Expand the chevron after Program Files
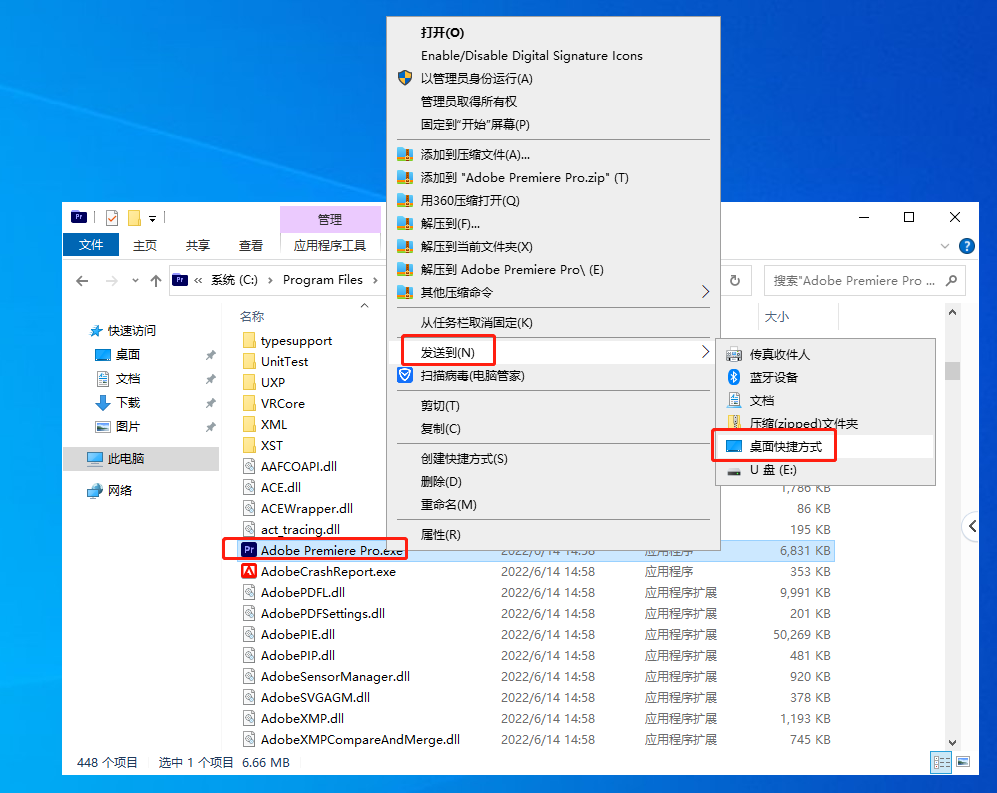Viewport: 997px width, 793px height. (375, 280)
